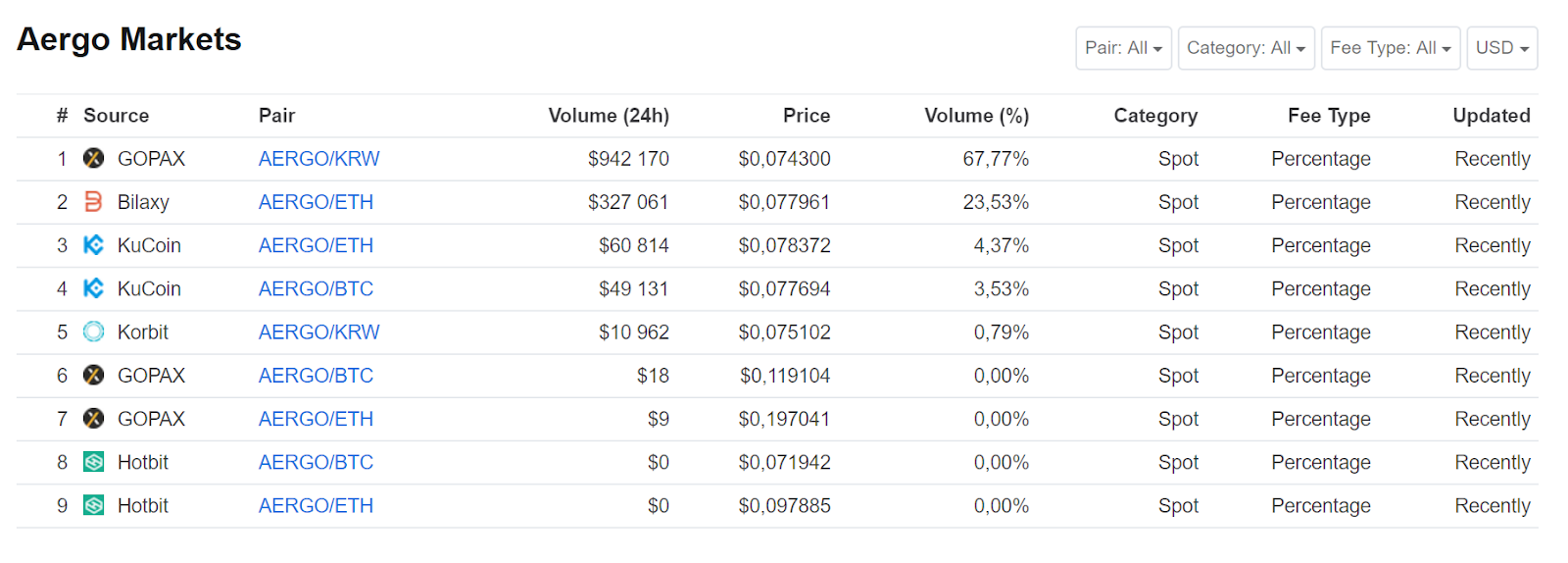Sort table by Volume (24h) column header

coord(609,116)
